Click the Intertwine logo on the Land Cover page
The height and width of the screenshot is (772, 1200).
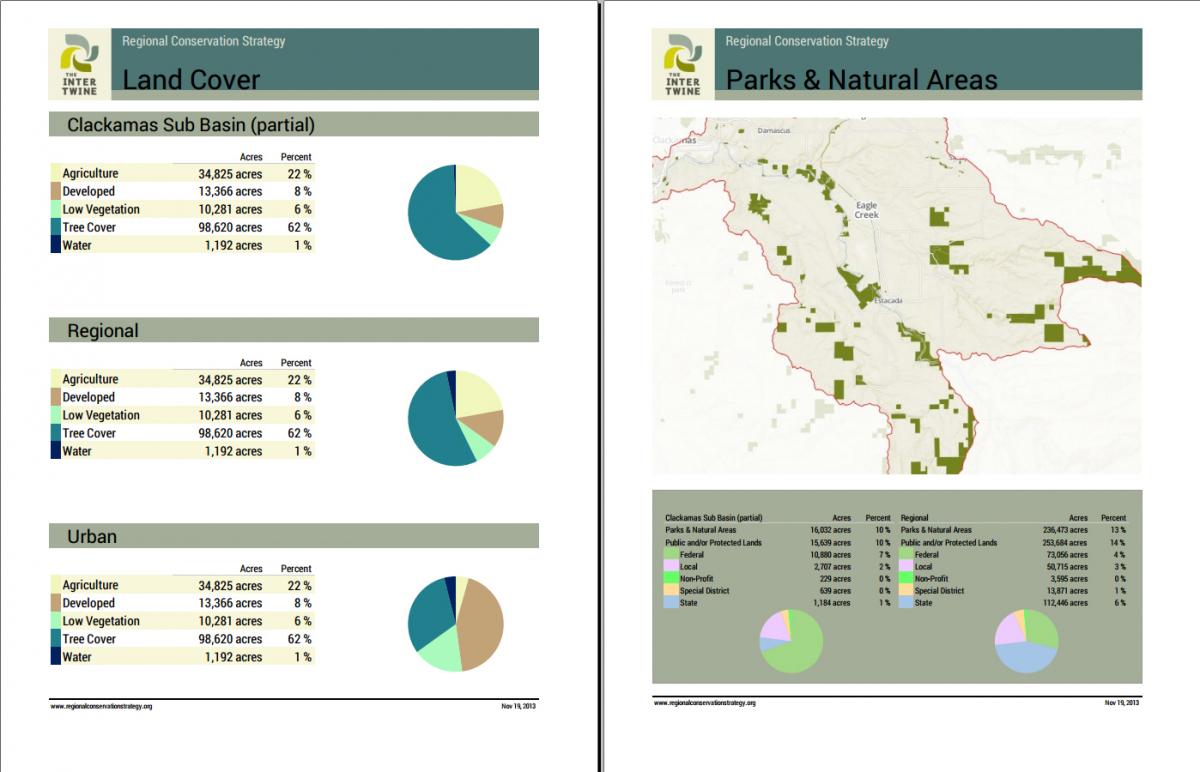(x=81, y=63)
